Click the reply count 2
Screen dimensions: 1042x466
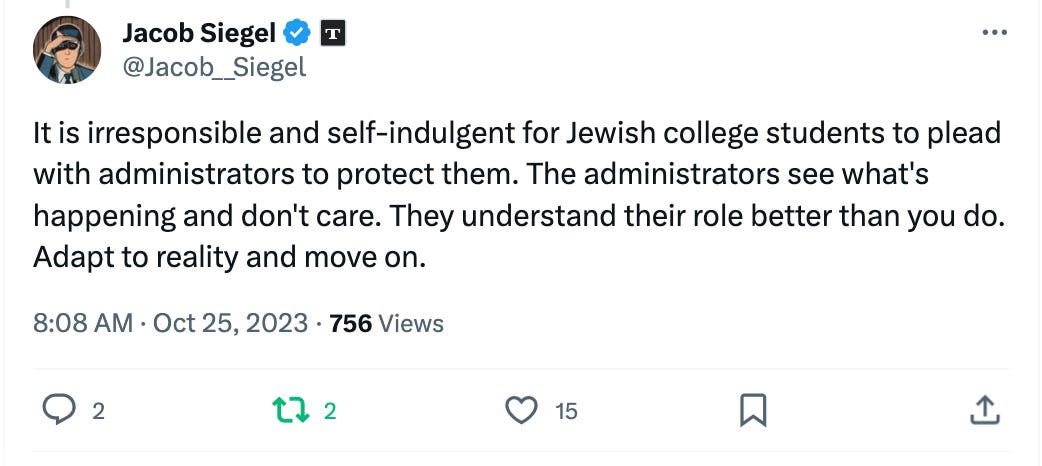pyautogui.click(x=98, y=410)
